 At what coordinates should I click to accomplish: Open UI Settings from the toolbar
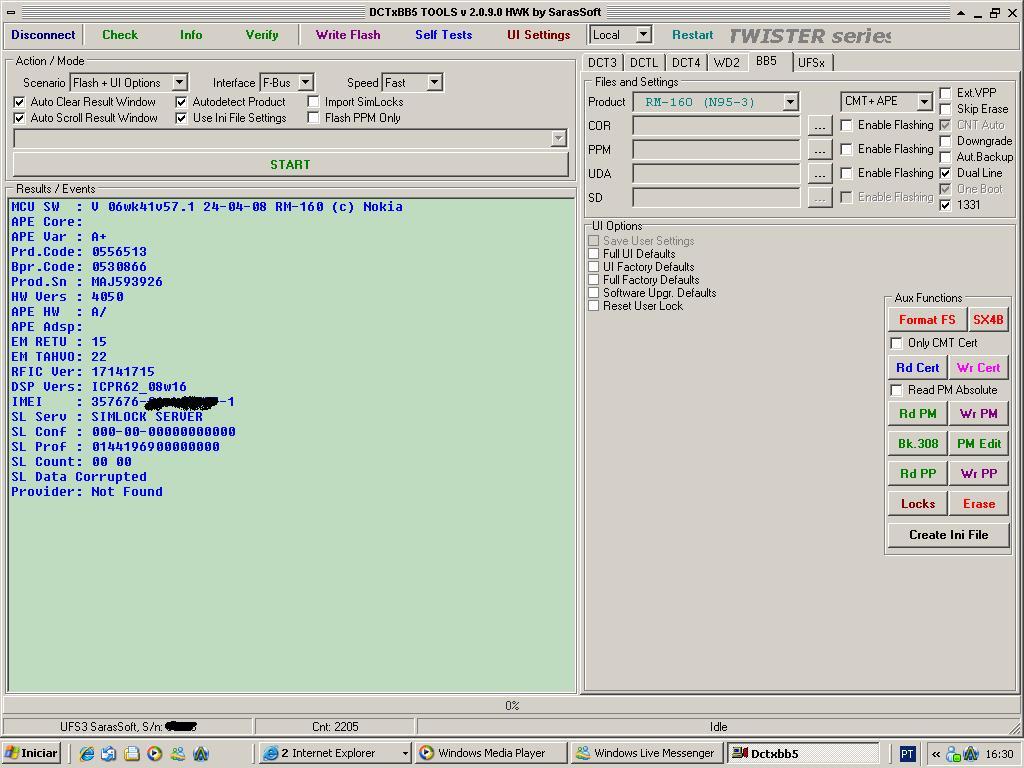(x=538, y=35)
